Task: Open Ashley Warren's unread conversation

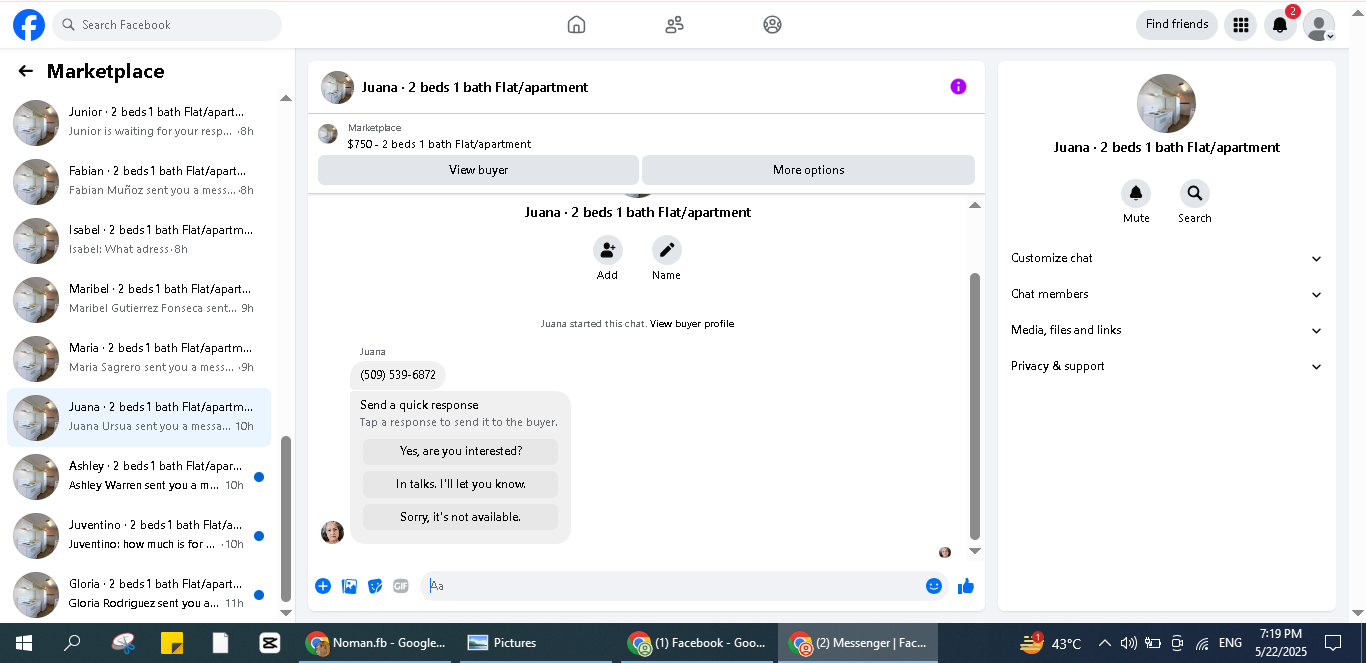Action: point(139,476)
